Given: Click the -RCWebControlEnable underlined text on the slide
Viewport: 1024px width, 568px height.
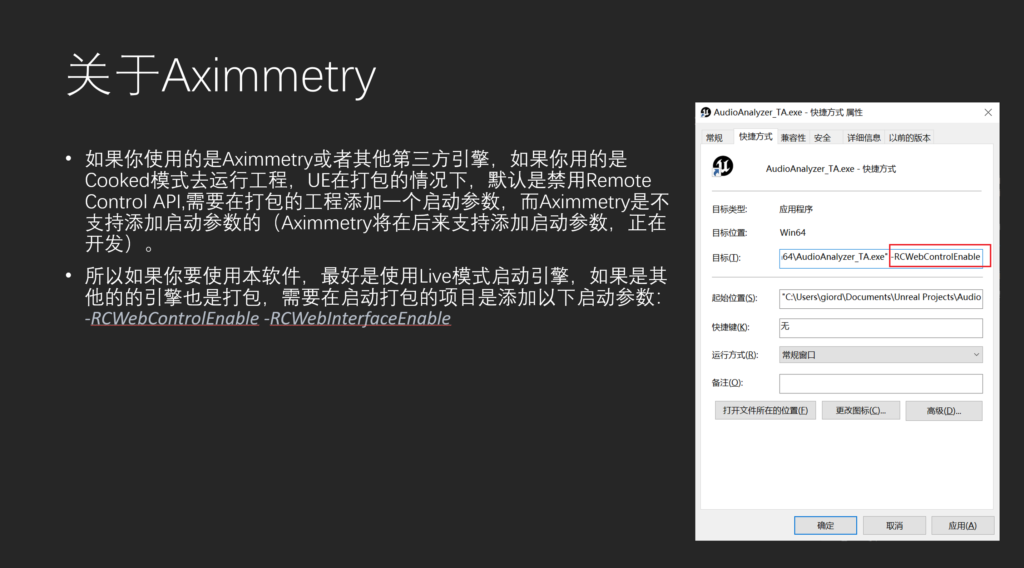Looking at the screenshot, I should click(x=172, y=319).
